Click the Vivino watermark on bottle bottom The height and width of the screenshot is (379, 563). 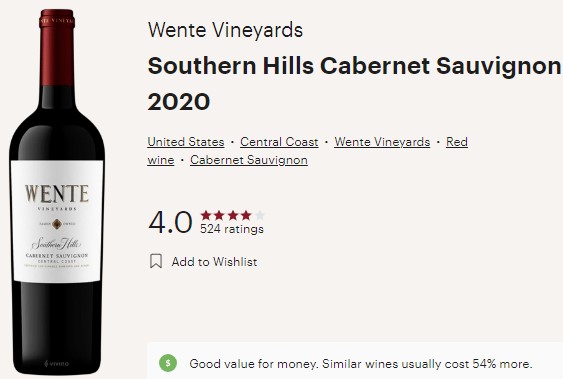point(56,364)
